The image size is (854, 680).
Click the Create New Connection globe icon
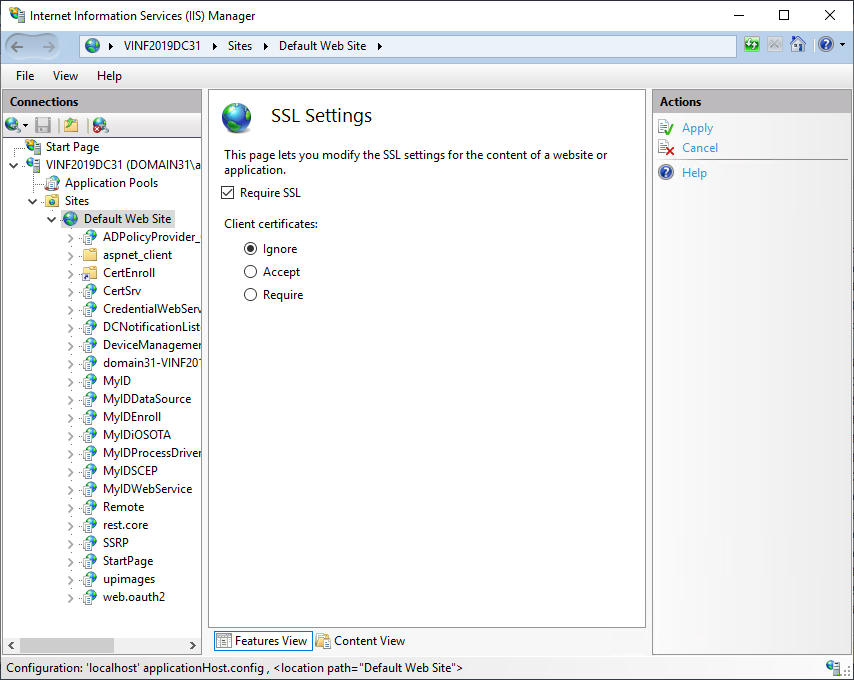pos(13,125)
